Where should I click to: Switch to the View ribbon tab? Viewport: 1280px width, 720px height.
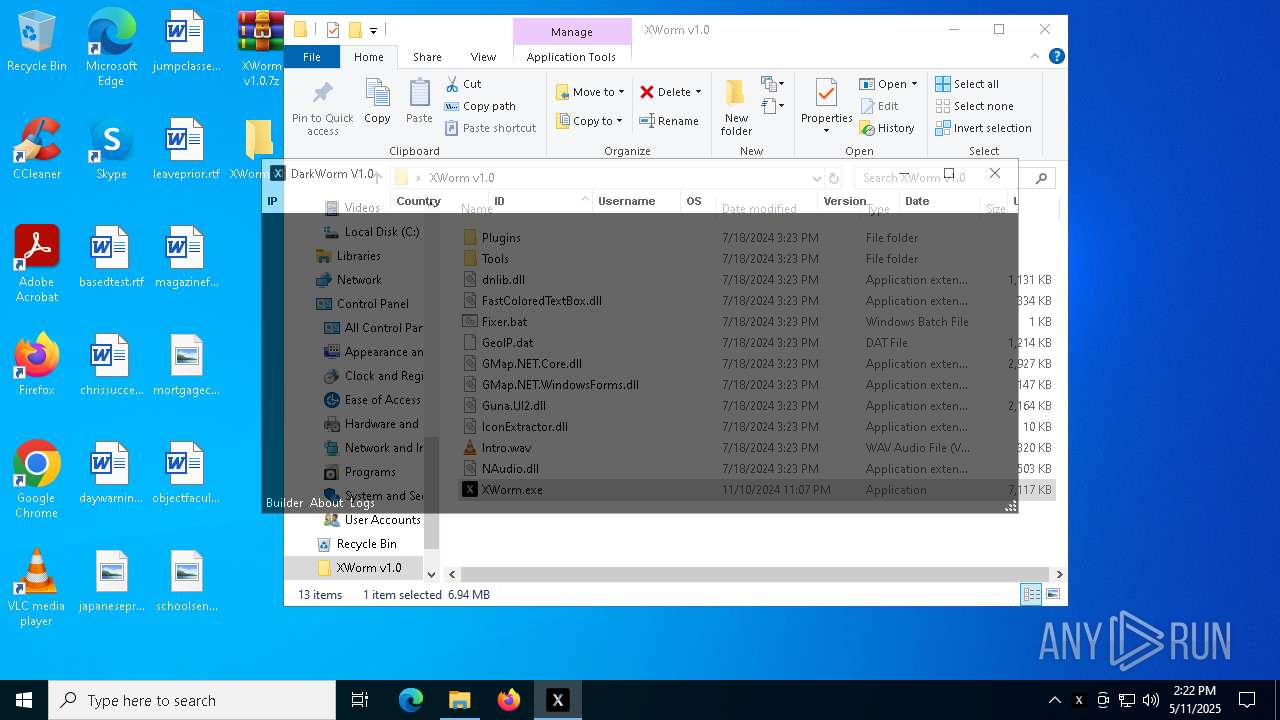(483, 57)
